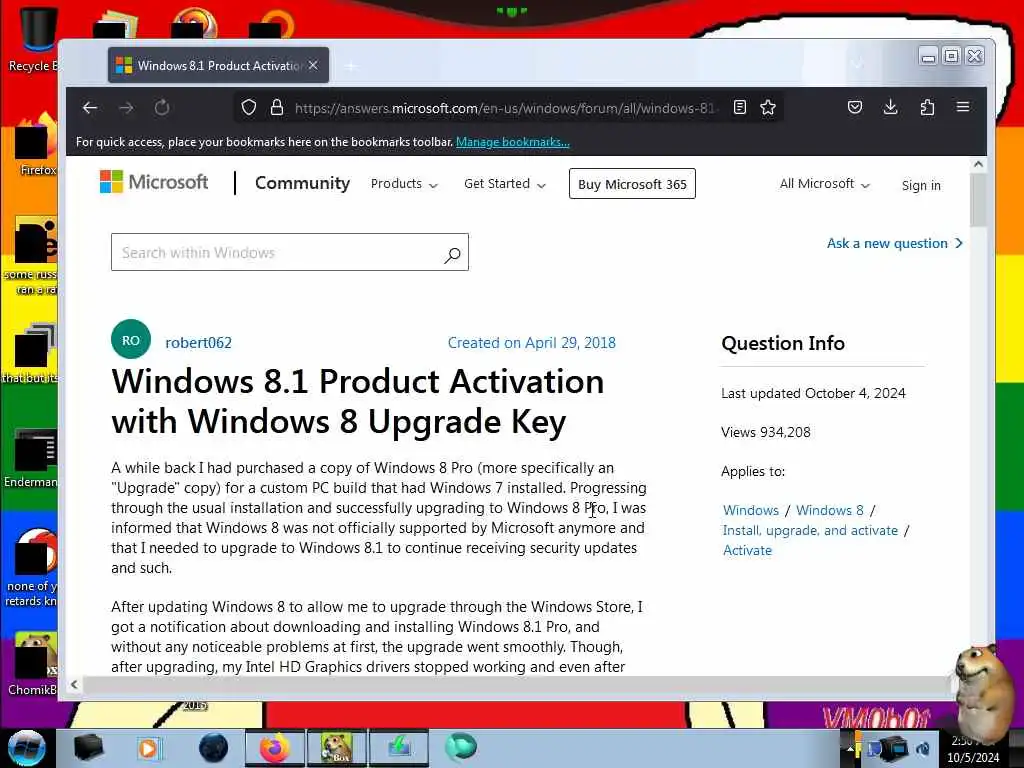Viewport: 1024px width, 768px height.
Task: Click the Views 934,208 text
Action: (x=765, y=432)
